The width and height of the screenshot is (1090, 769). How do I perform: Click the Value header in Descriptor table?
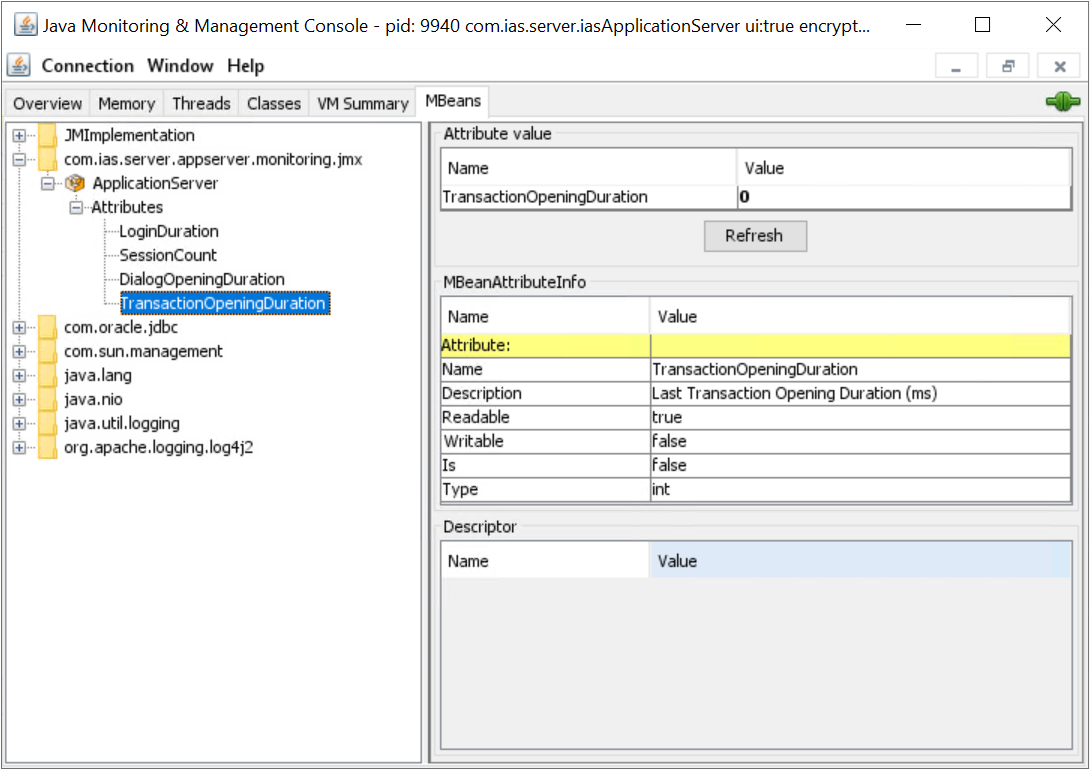click(860, 561)
